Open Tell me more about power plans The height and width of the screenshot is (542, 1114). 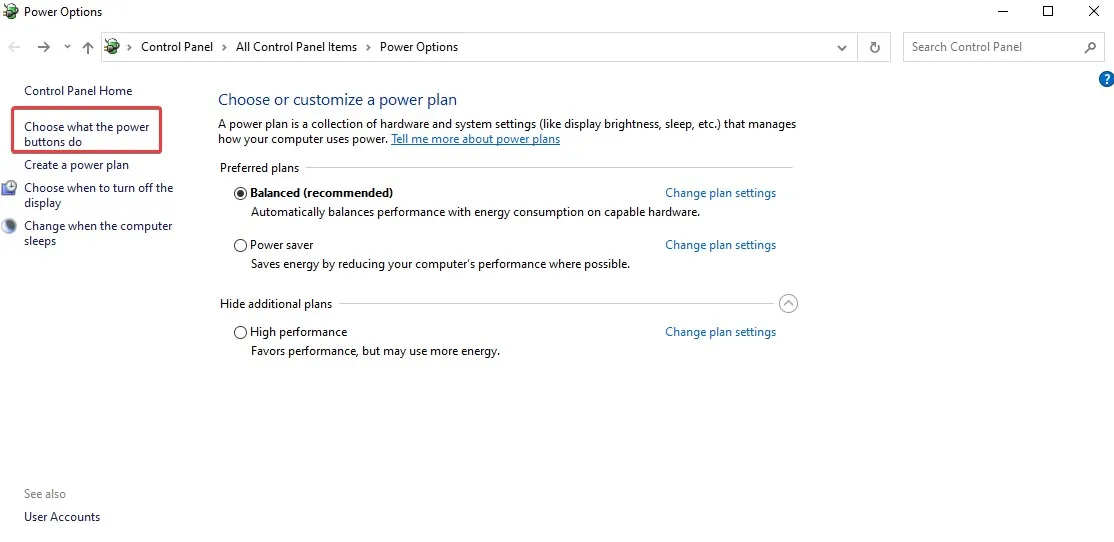coord(475,139)
